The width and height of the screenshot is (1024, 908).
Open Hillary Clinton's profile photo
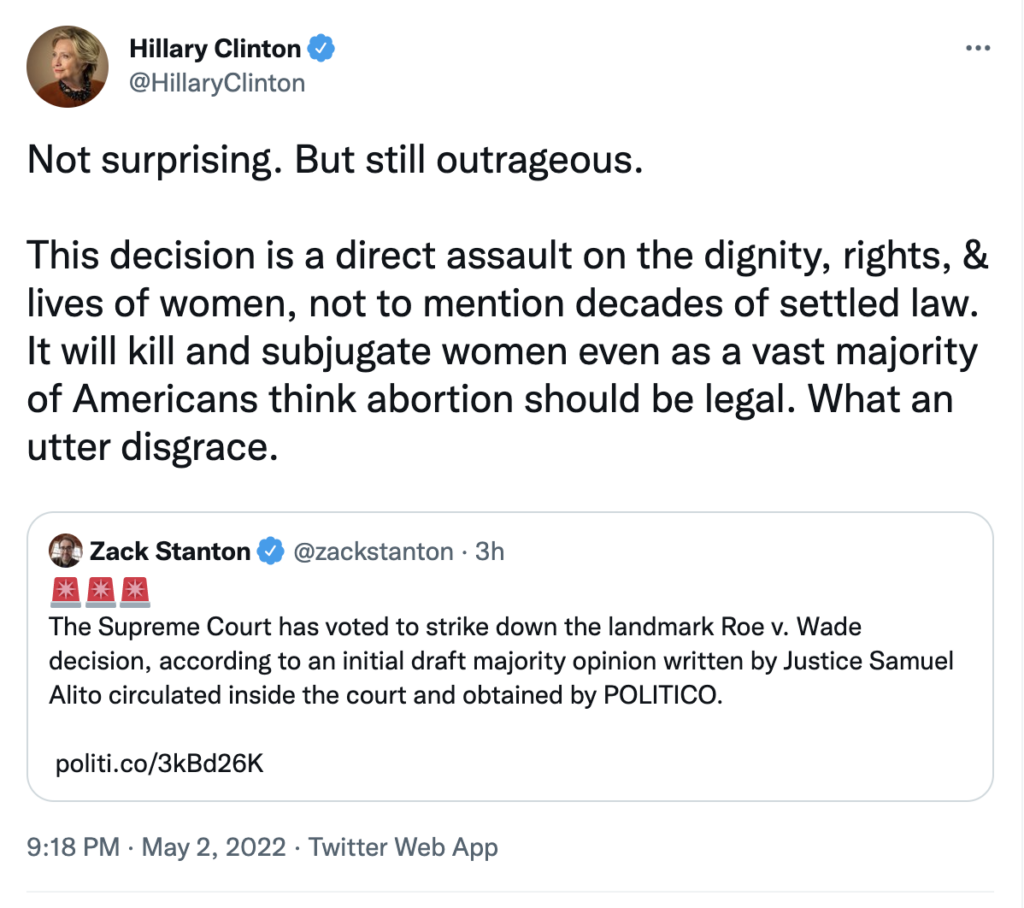pos(67,65)
